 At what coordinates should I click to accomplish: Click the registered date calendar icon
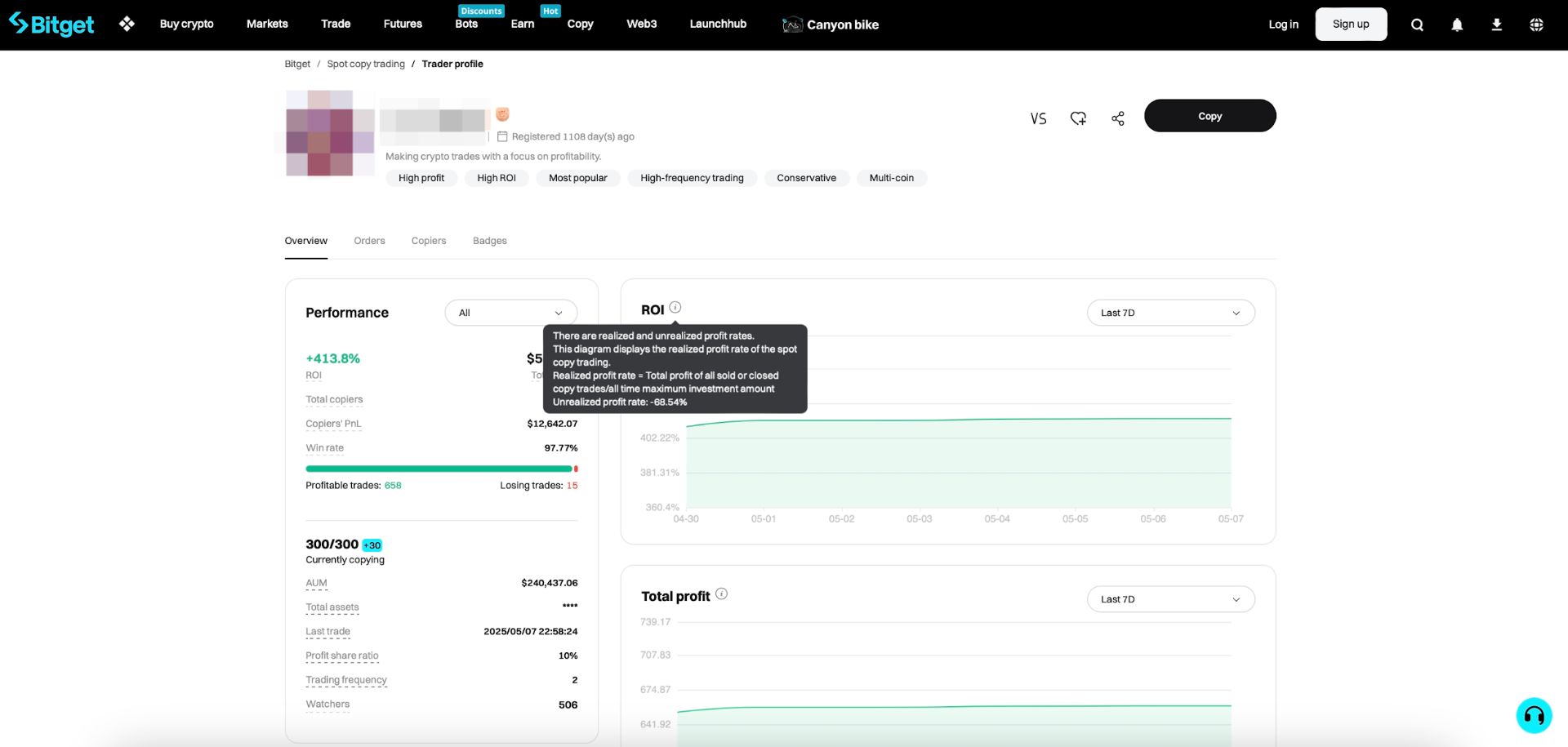[502, 136]
